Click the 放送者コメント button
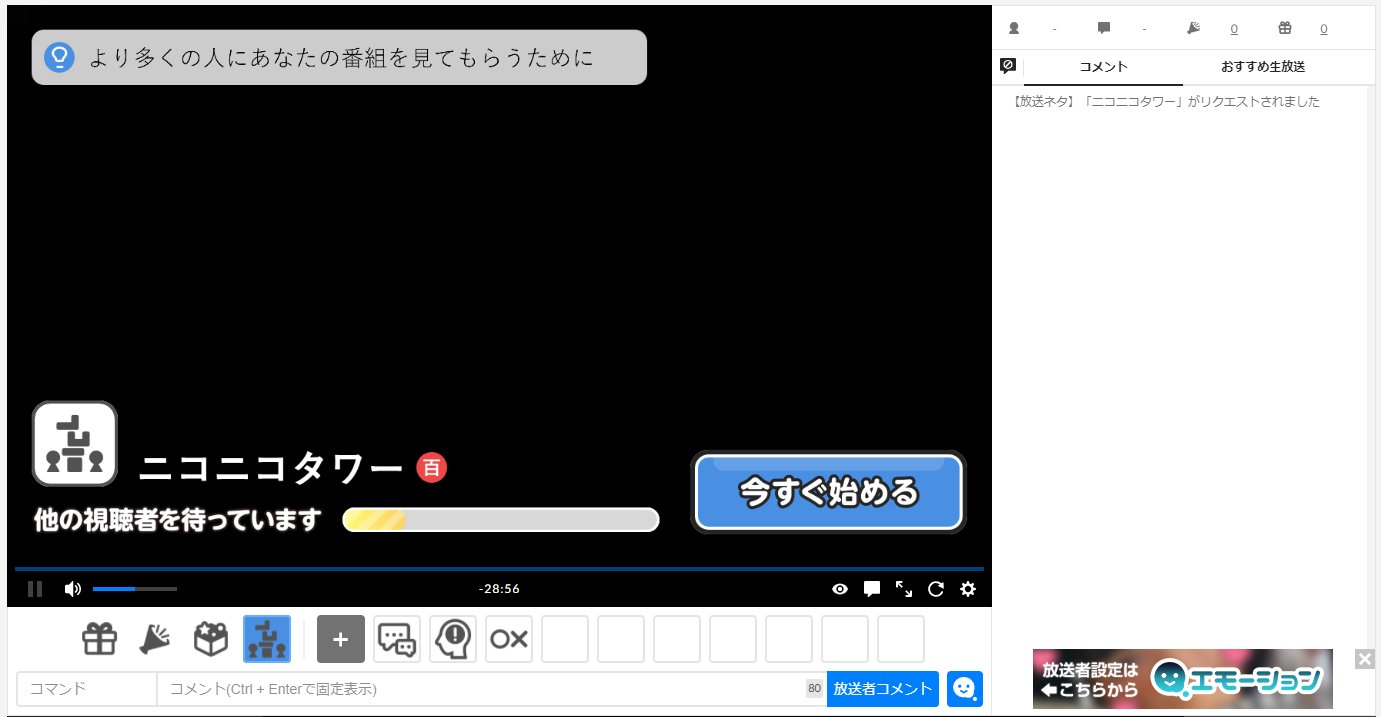This screenshot has width=1381, height=717. pos(883,689)
